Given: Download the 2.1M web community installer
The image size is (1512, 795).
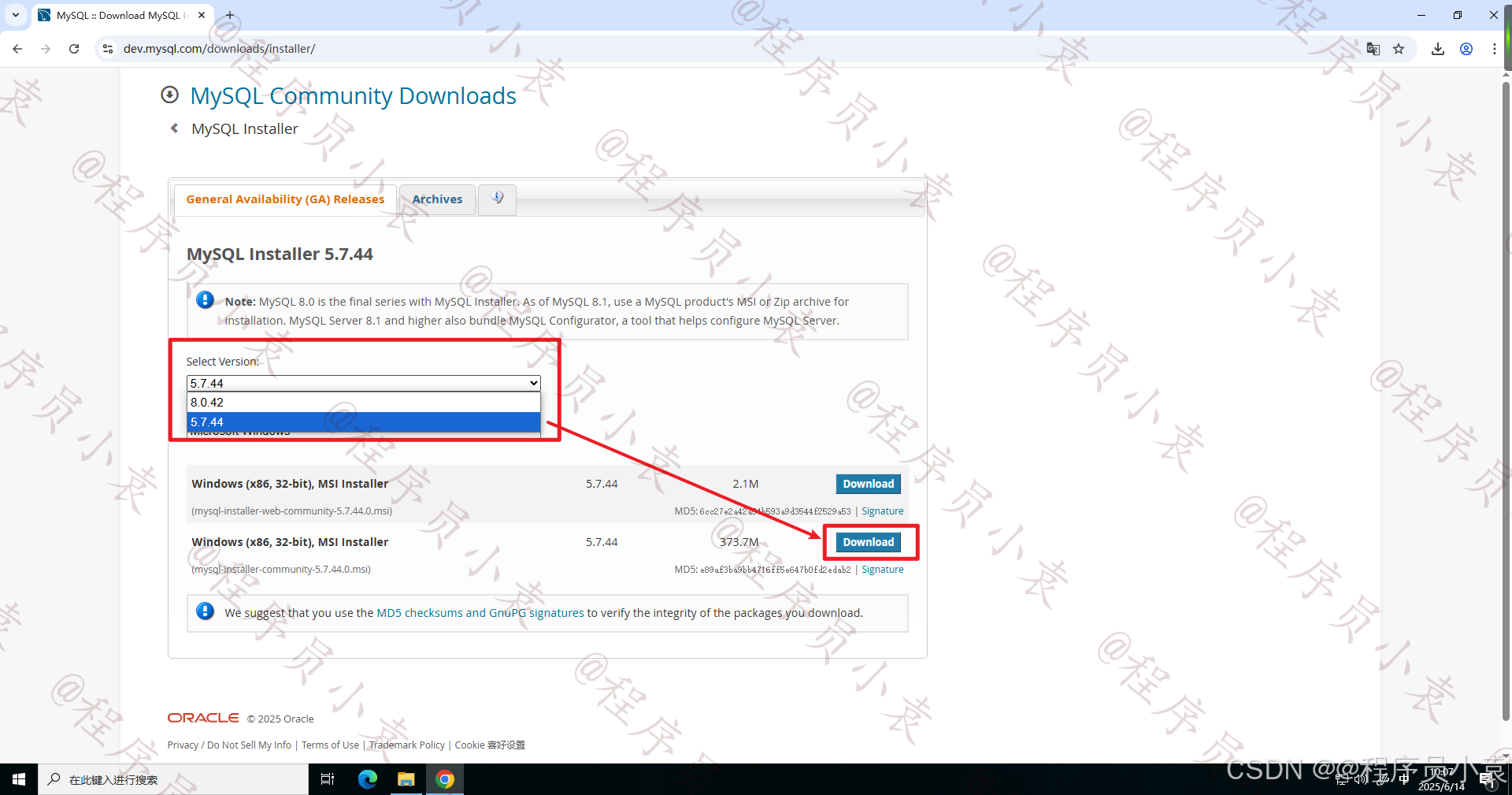Looking at the screenshot, I should click(868, 484).
